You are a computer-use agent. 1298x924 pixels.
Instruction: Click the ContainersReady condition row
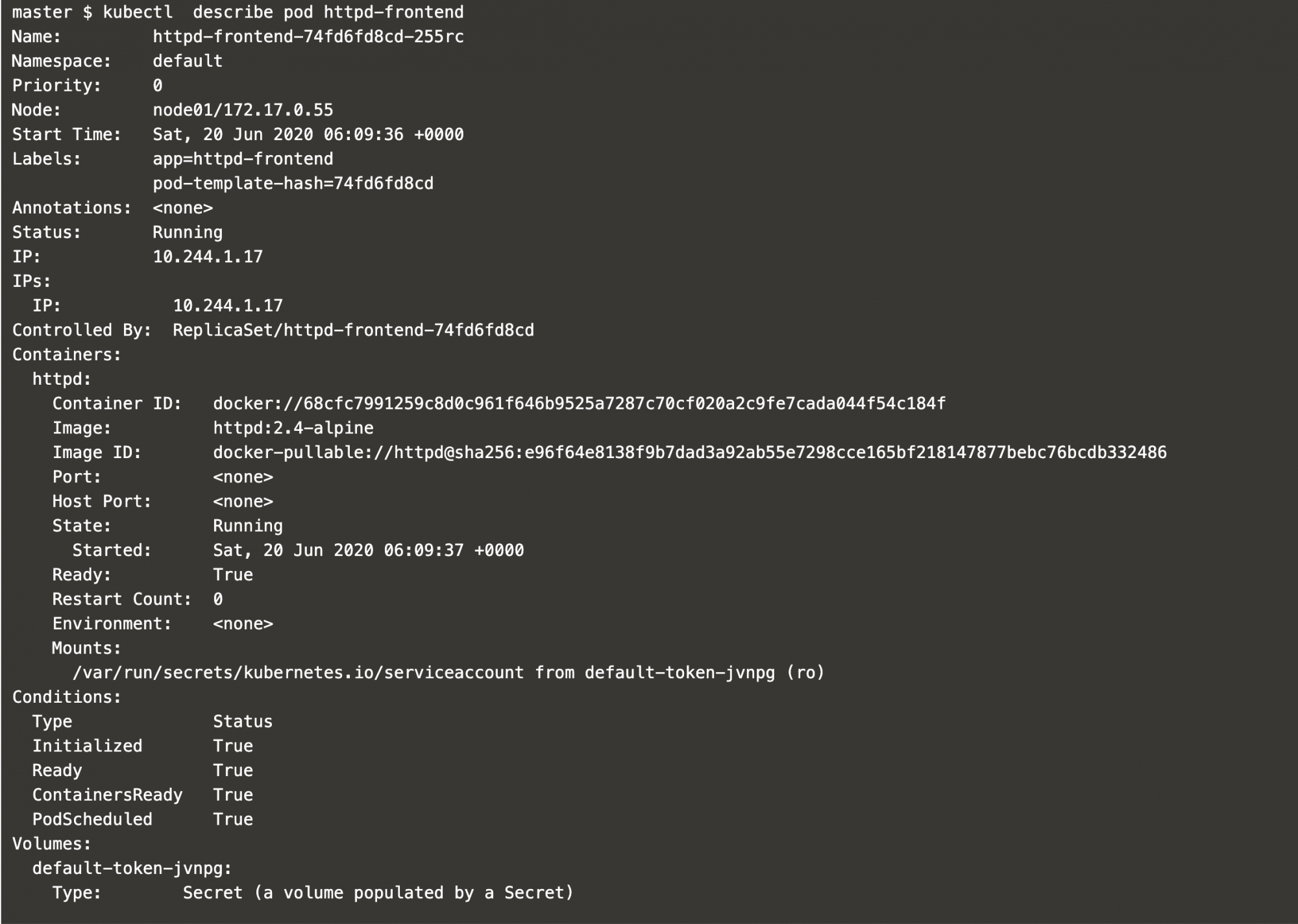tap(143, 795)
